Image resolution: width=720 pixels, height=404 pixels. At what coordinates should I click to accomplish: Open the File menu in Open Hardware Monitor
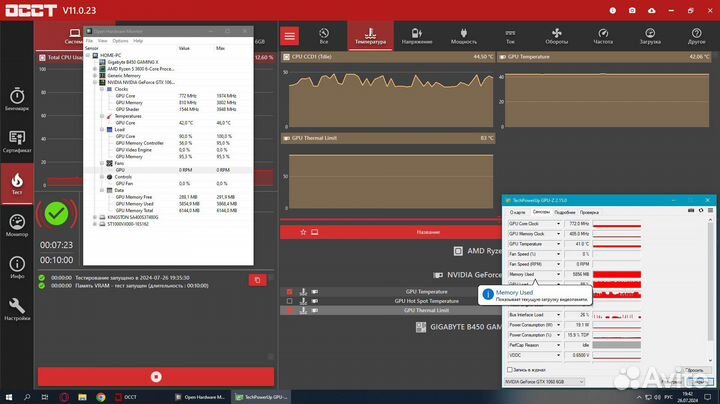tap(89, 41)
